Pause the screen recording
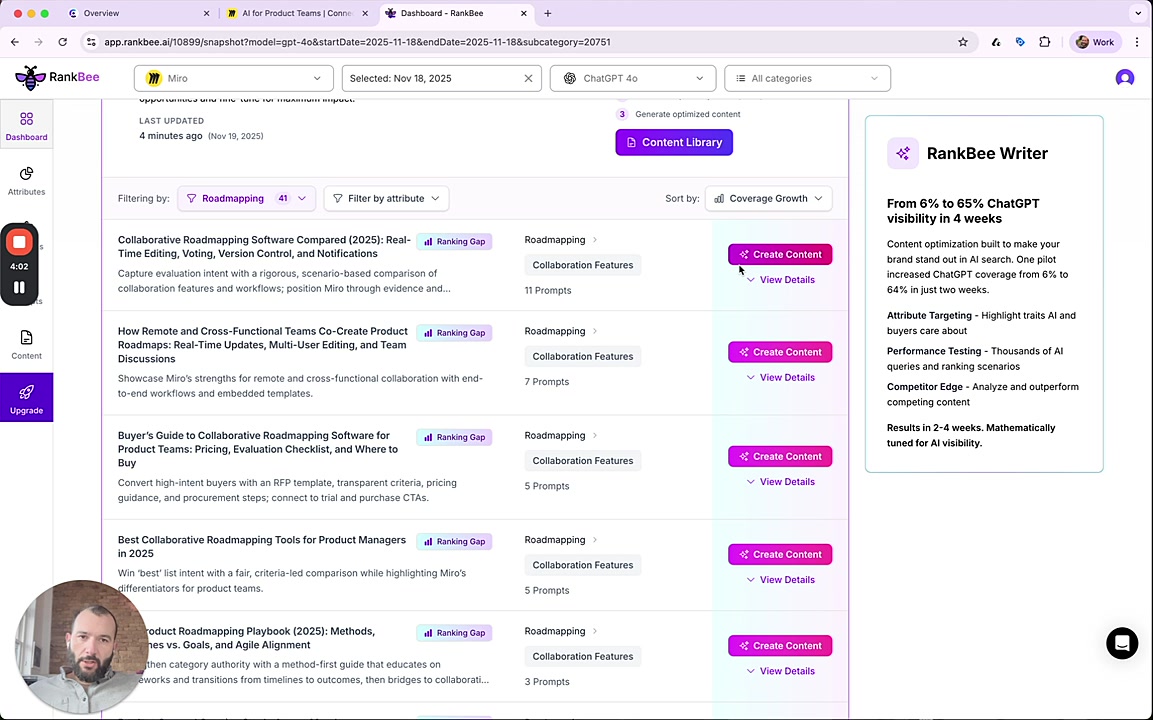Screen dimensions: 1153x720 19,287
